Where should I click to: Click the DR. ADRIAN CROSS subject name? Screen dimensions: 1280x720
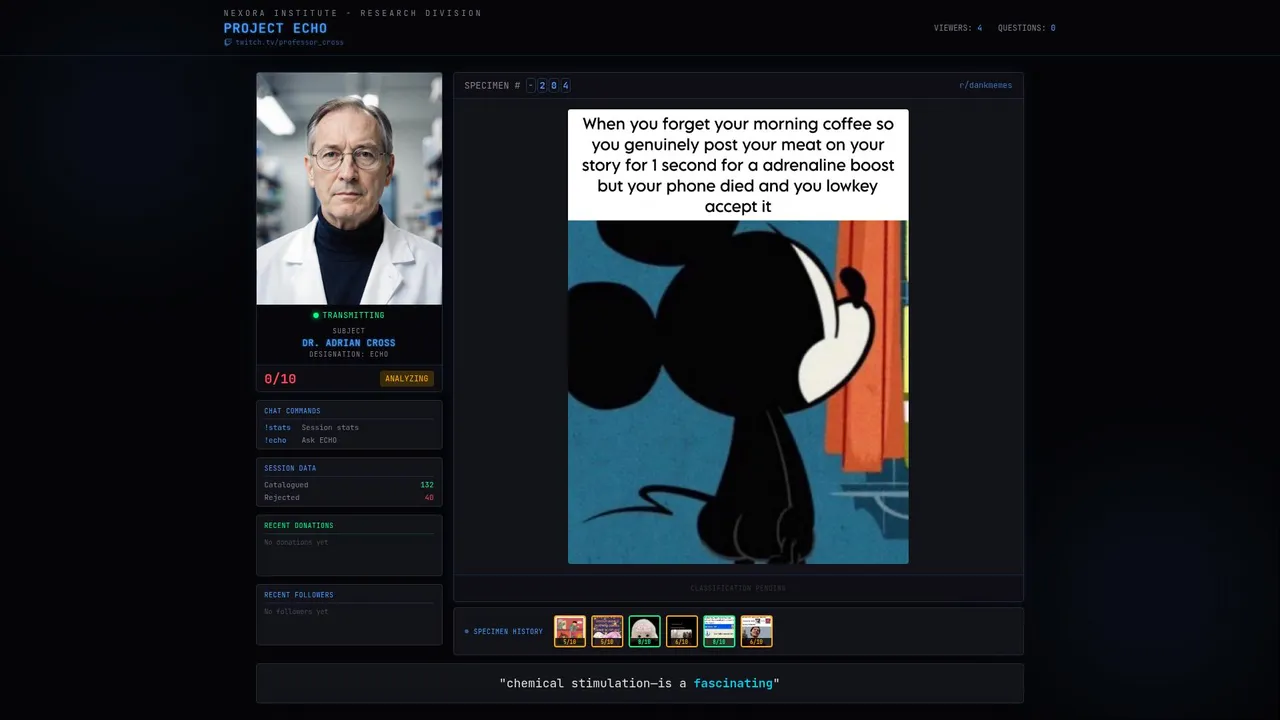(349, 343)
